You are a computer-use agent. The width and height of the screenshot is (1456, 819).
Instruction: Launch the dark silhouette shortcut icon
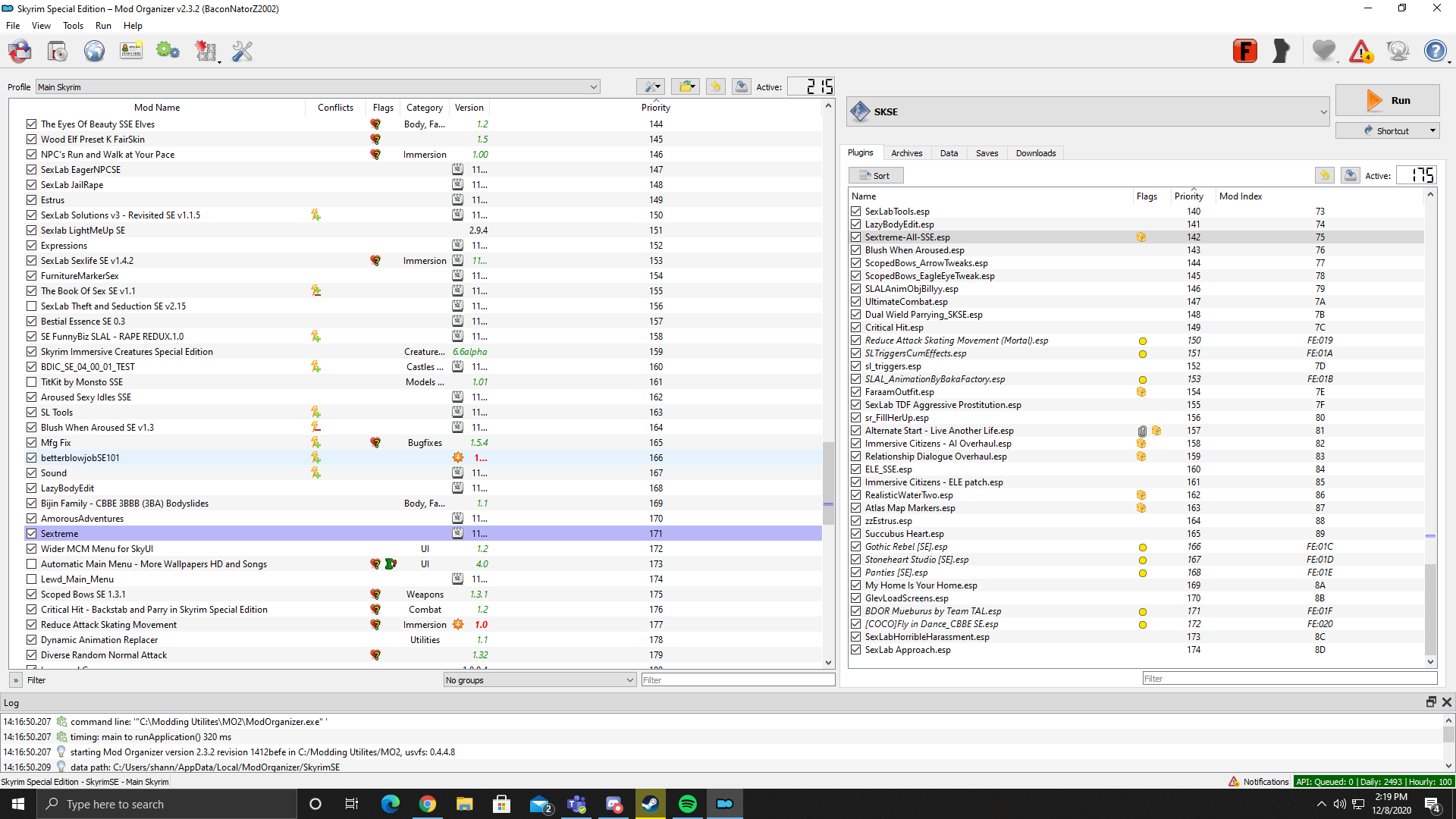click(1282, 52)
